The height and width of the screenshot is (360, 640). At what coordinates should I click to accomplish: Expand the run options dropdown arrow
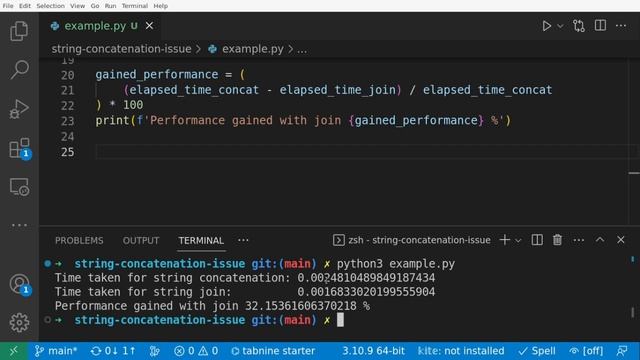(560, 26)
